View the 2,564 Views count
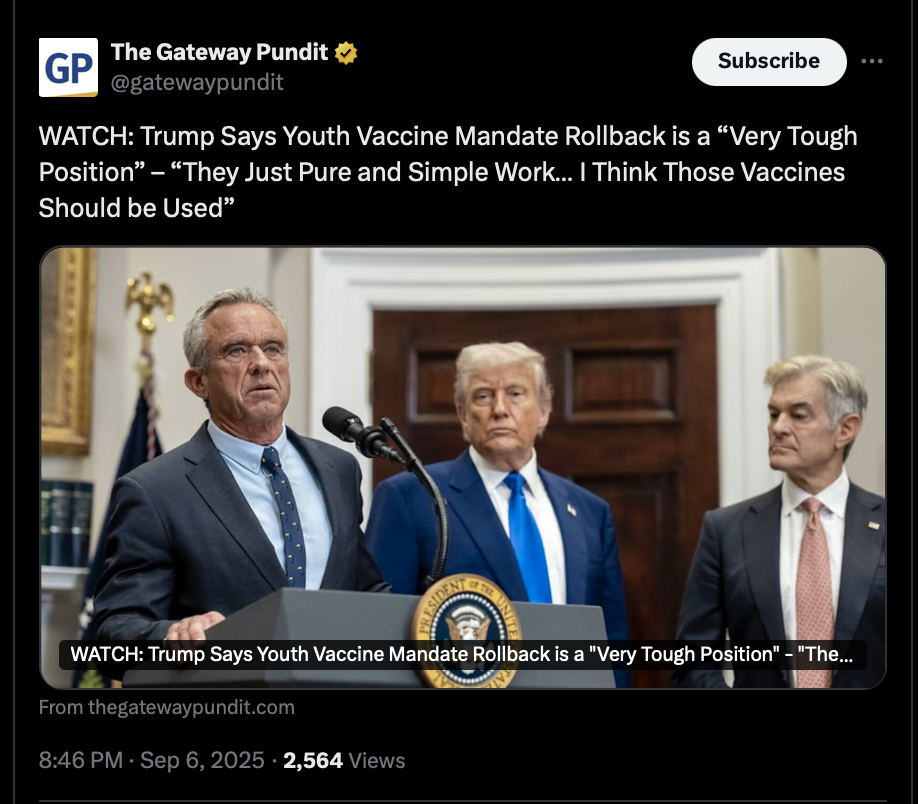The width and height of the screenshot is (918, 804). tap(344, 760)
